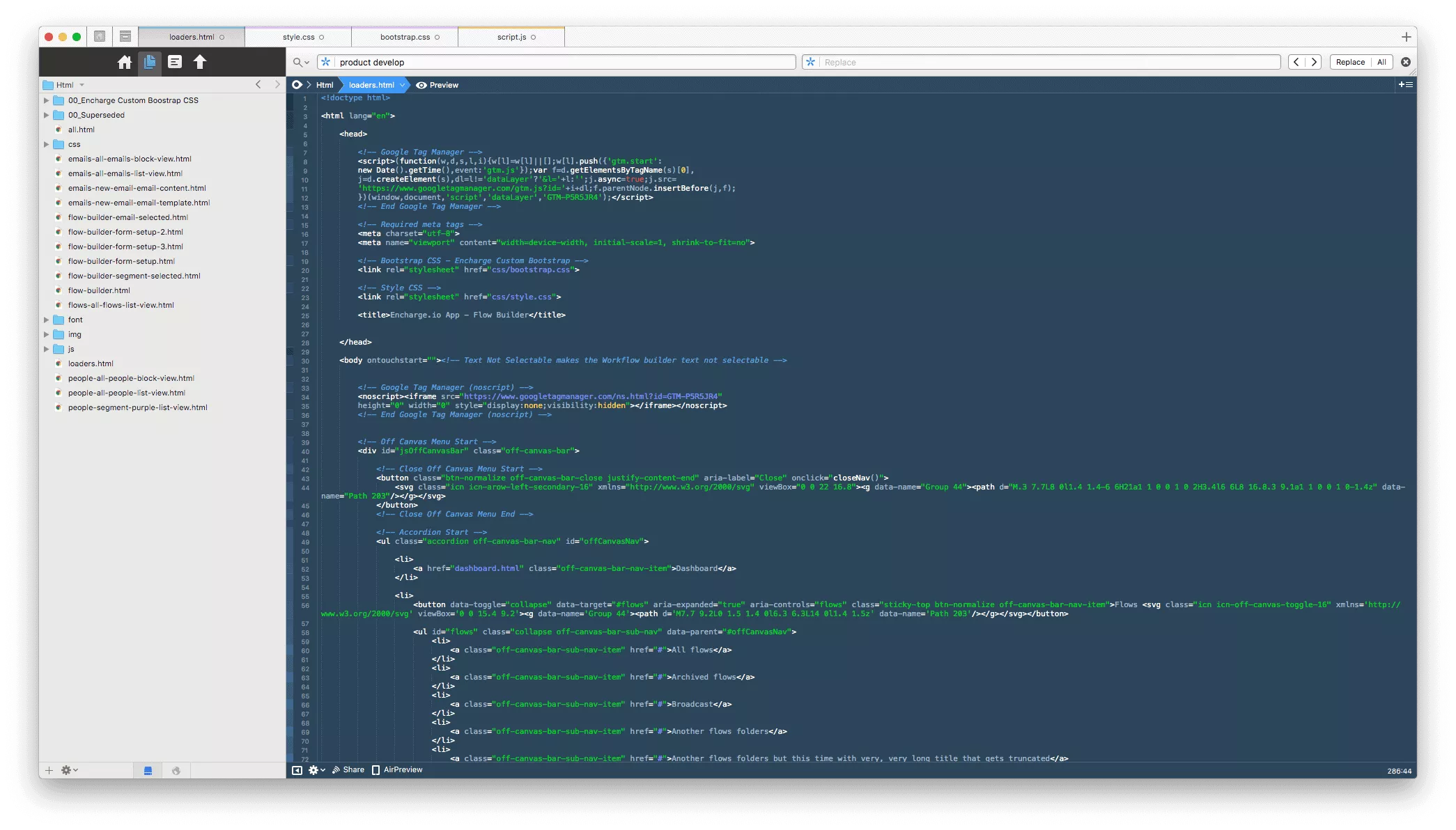Open sidebar gear actions menu

click(70, 770)
